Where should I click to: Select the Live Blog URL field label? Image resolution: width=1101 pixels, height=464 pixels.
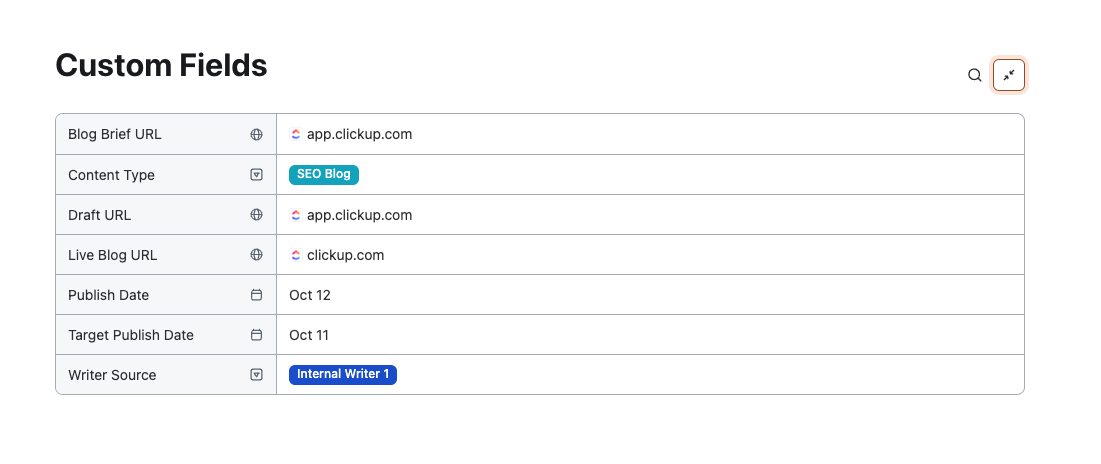[x=112, y=255]
